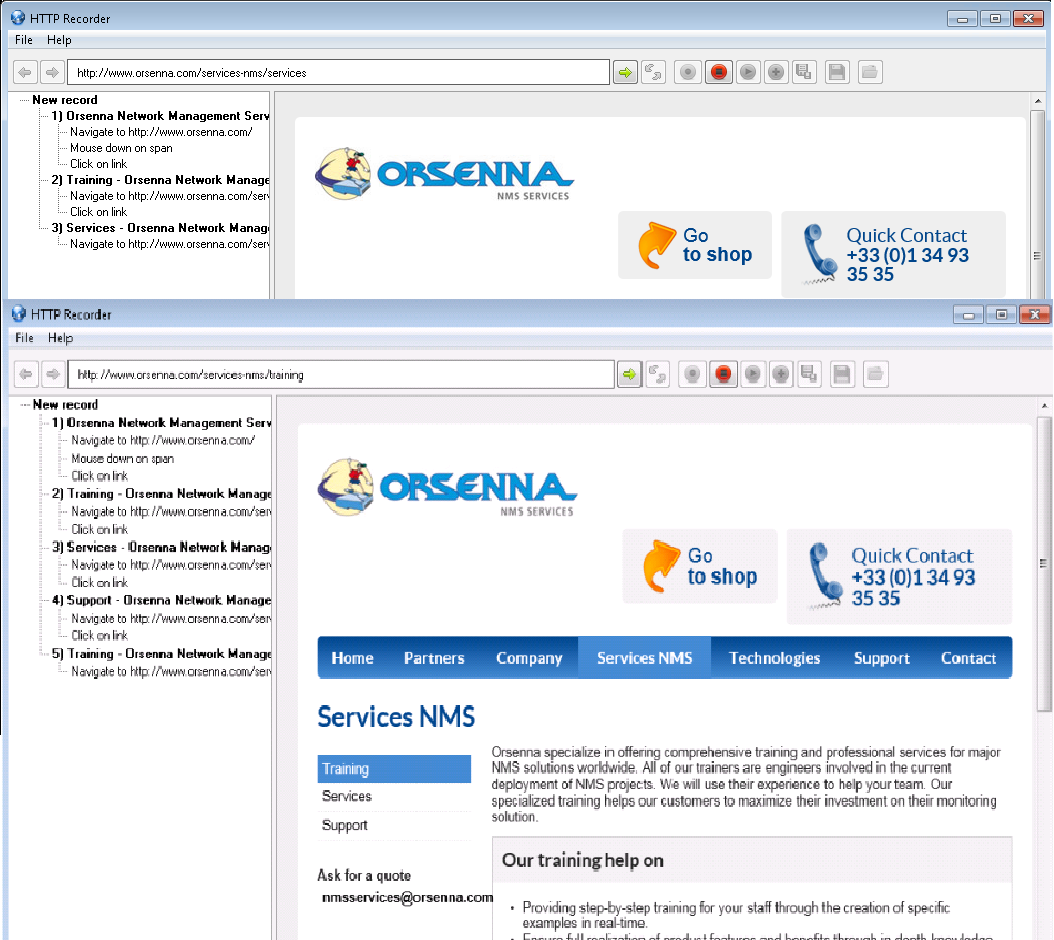Click the nmsservices@orsenna.com email link
Viewport: 1054px width, 940px height.
click(407, 898)
